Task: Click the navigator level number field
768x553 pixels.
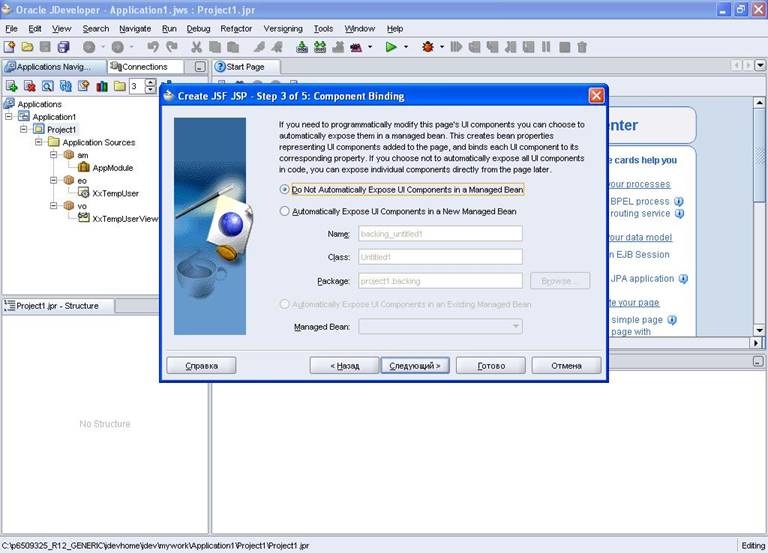Action: point(137,86)
